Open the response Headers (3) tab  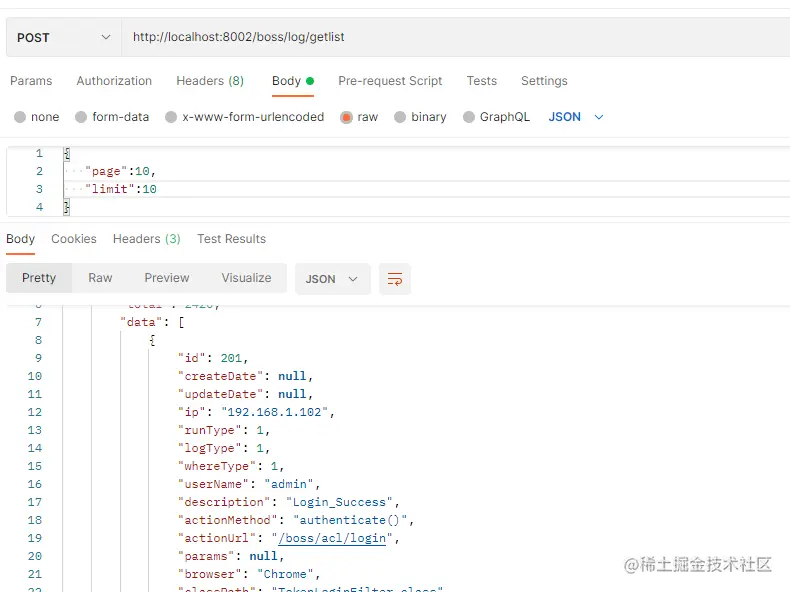pos(147,239)
